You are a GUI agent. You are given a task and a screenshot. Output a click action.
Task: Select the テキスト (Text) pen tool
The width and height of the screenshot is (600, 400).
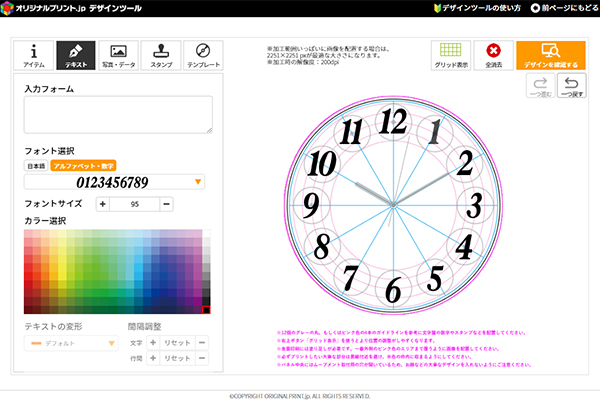pos(76,53)
